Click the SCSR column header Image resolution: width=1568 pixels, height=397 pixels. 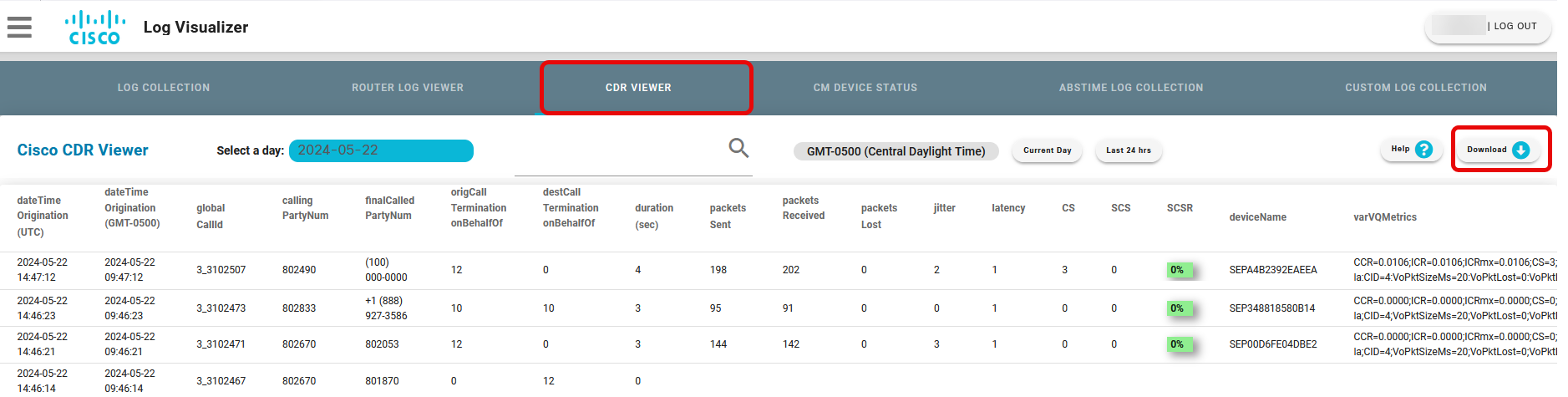1180,208
